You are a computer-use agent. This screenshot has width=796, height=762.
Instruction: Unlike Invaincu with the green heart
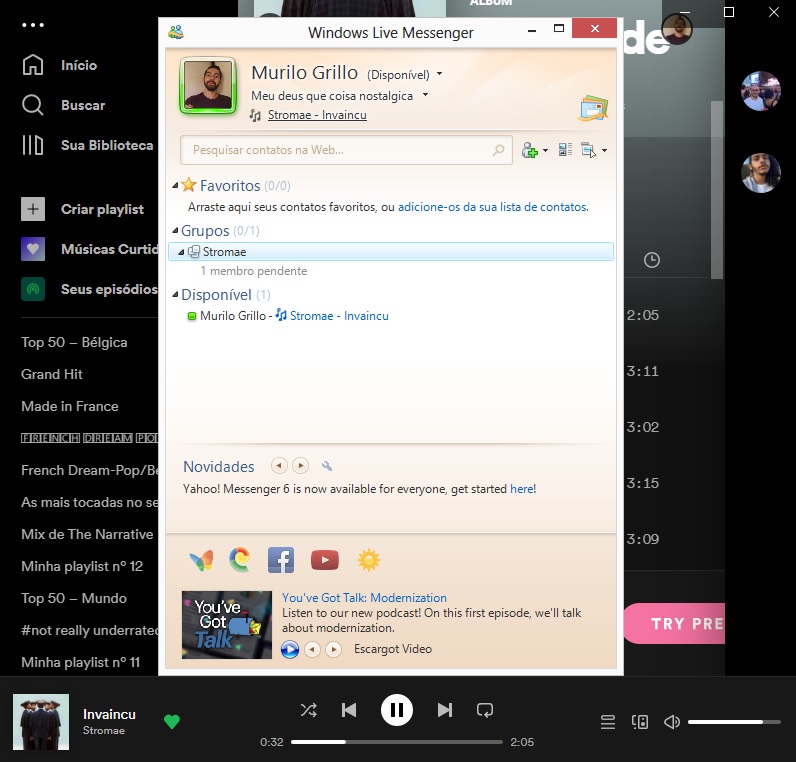tap(172, 722)
